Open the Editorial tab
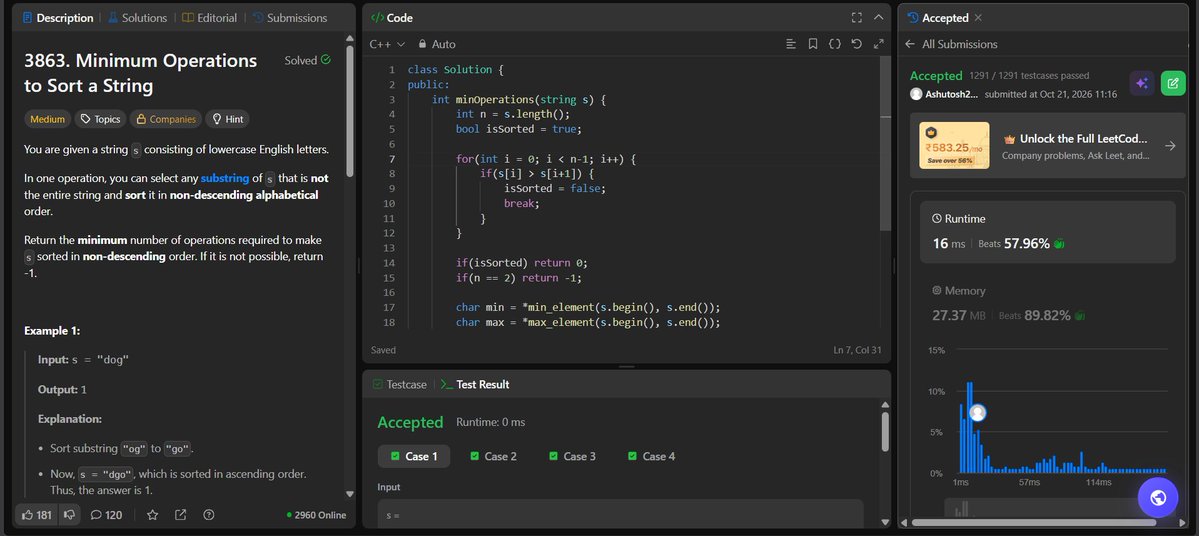1199x536 pixels. (209, 18)
